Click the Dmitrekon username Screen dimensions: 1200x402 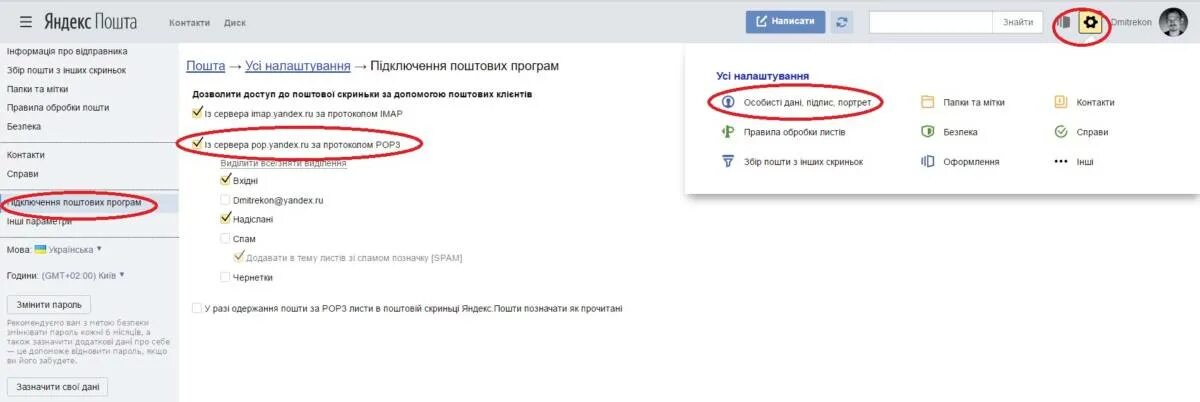1131,22
